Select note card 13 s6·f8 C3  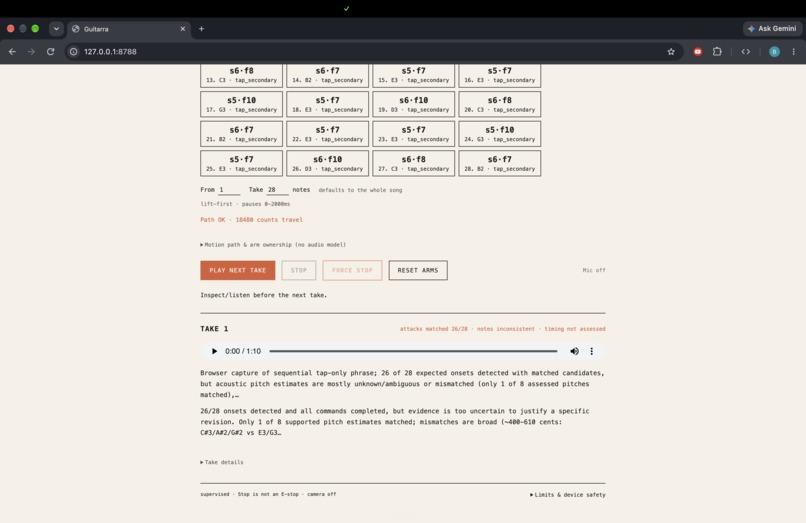[x=242, y=75]
